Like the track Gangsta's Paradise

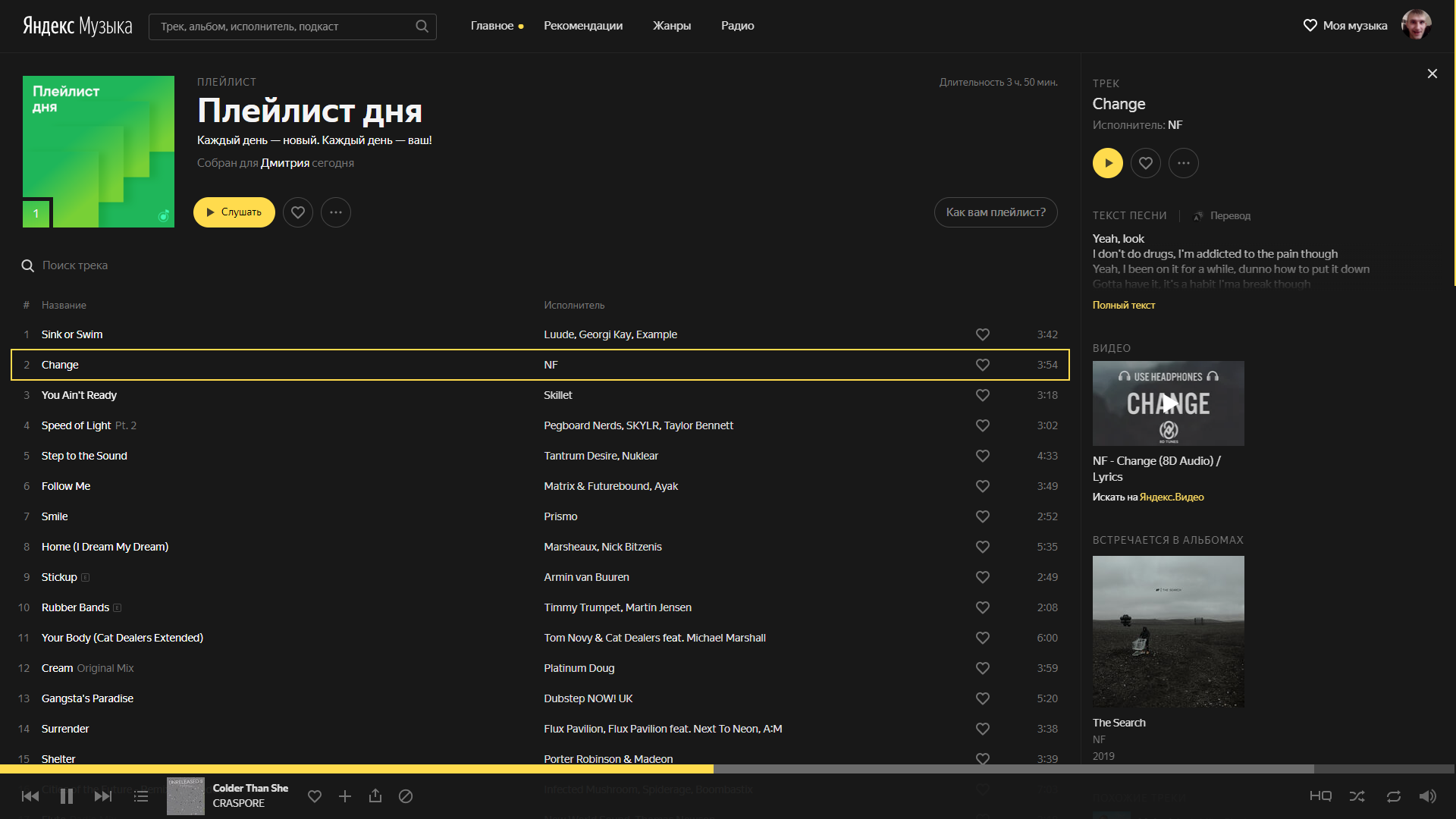click(983, 698)
